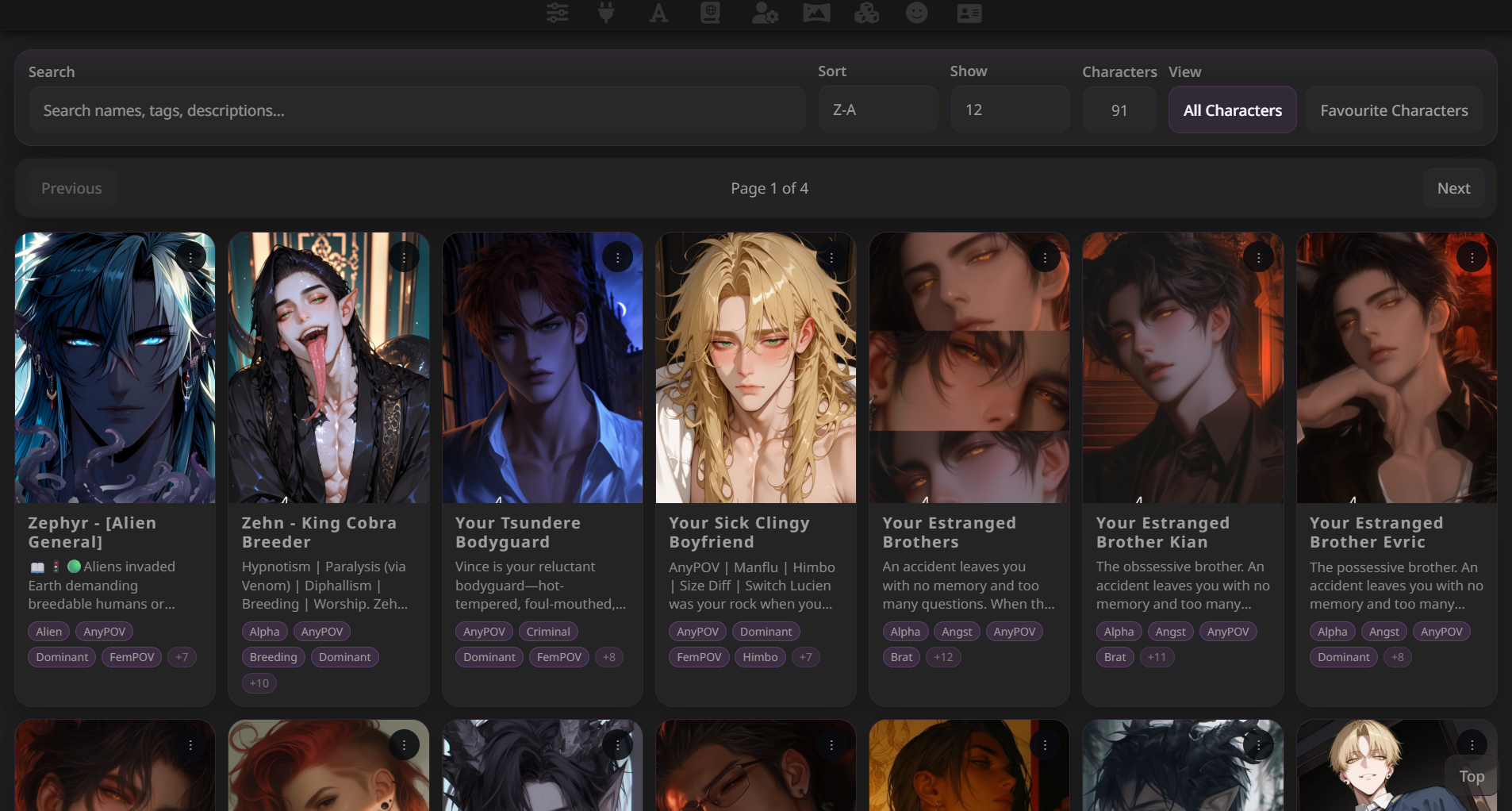Click the Characters count field showing 91
Image resolution: width=1512 pixels, height=811 pixels.
pos(1119,110)
